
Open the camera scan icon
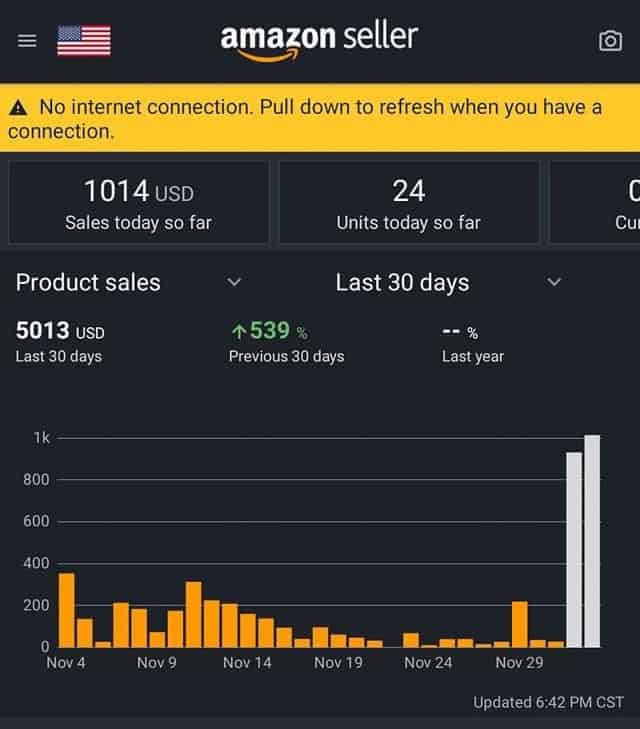pos(609,41)
